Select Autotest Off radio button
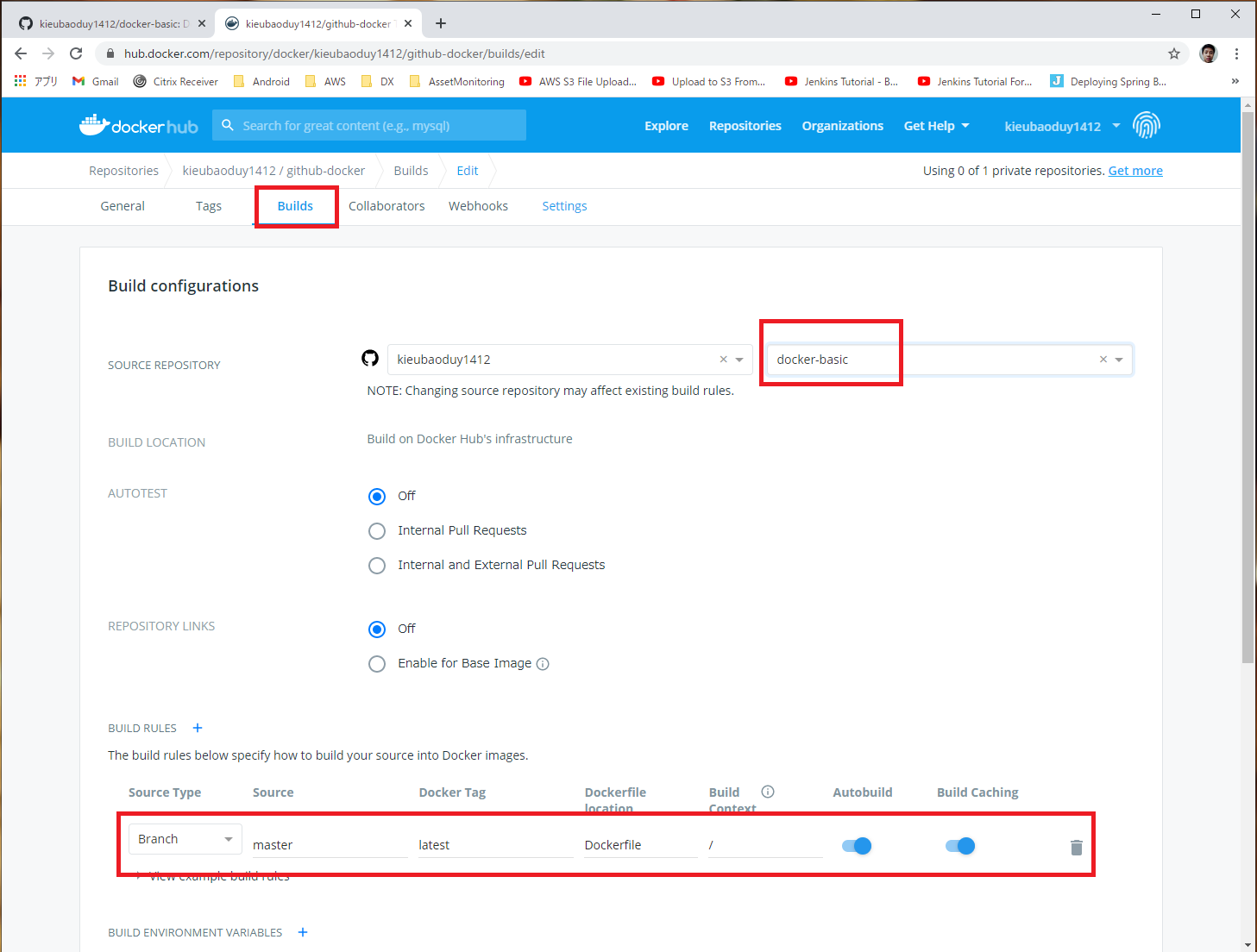1257x952 pixels. coord(377,497)
